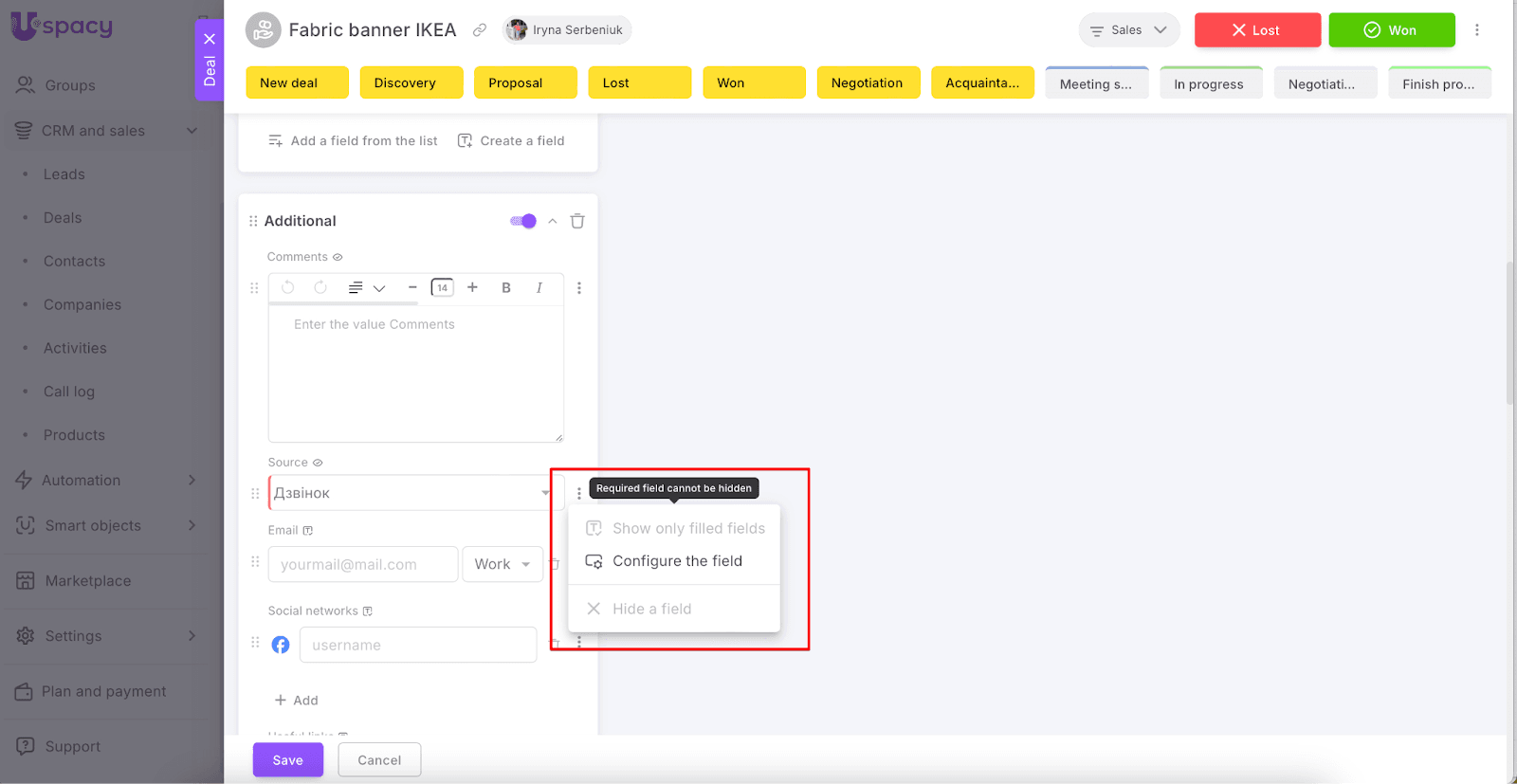This screenshot has height=784, width=1517.
Task: Delete the Additional section with trash icon
Action: (x=577, y=221)
